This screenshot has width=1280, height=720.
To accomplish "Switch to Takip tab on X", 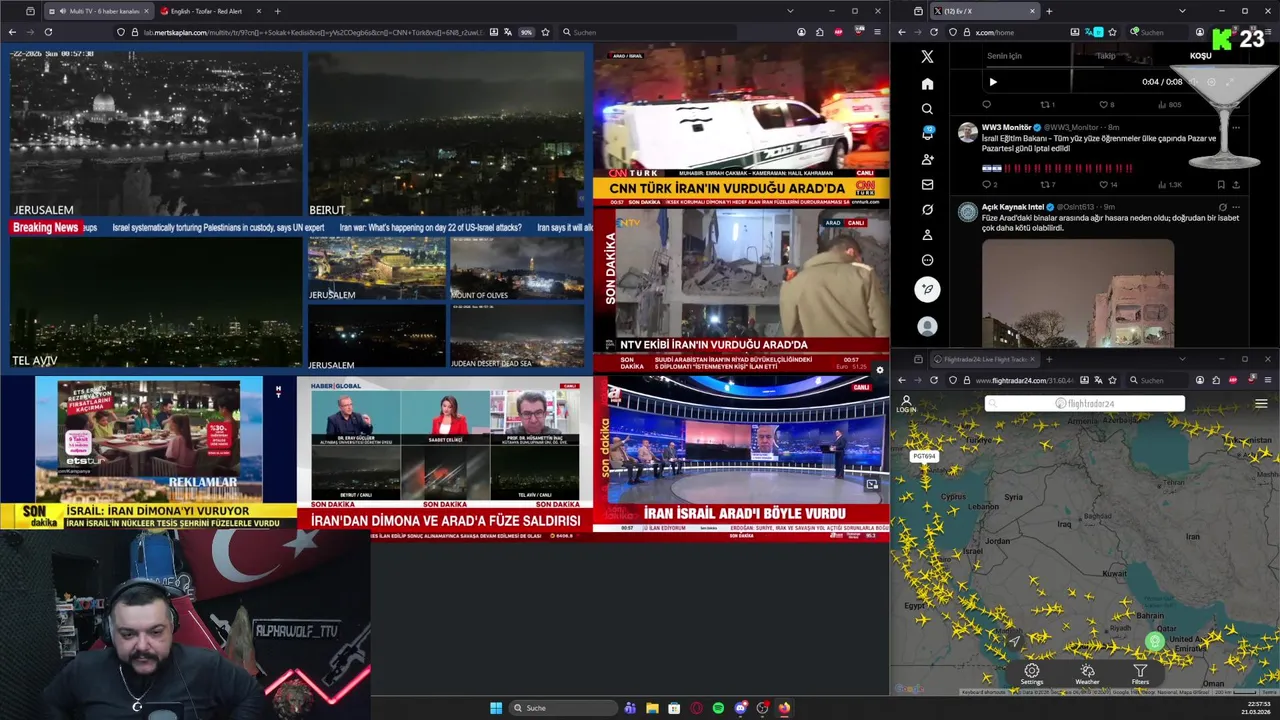I will (1105, 56).
